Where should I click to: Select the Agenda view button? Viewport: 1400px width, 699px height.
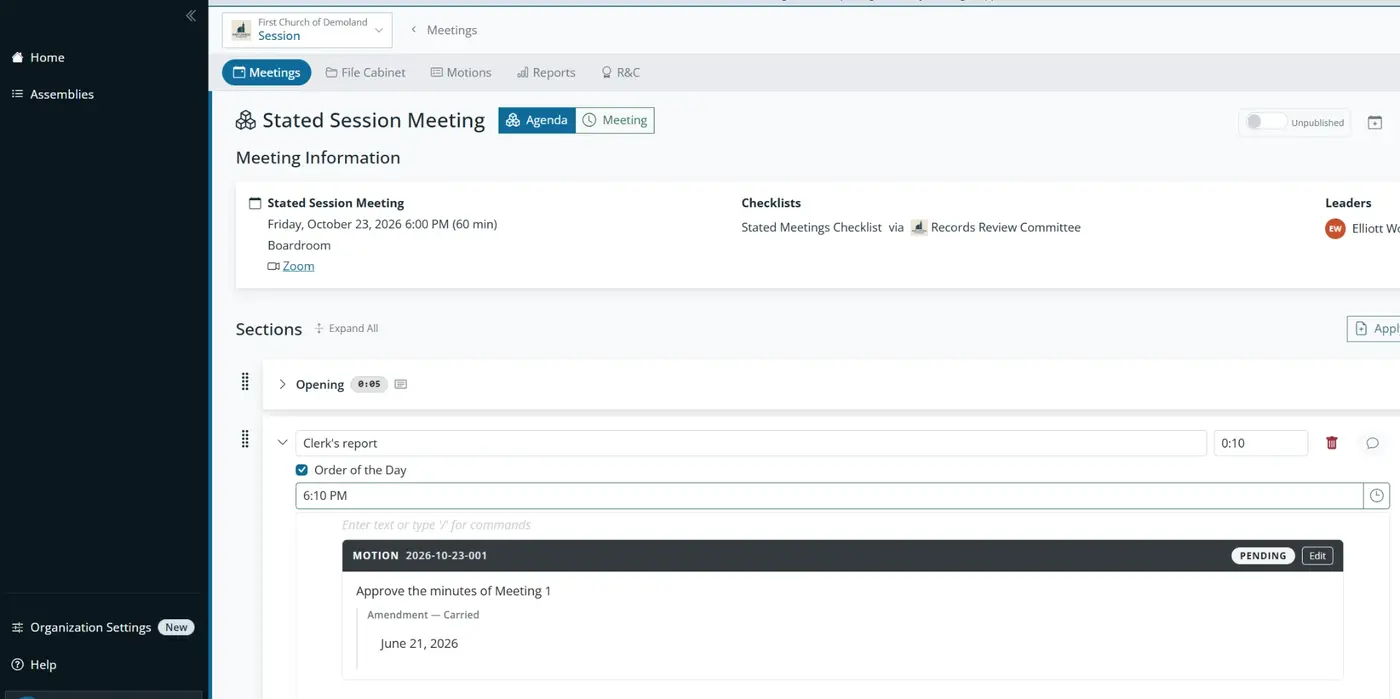tap(537, 120)
